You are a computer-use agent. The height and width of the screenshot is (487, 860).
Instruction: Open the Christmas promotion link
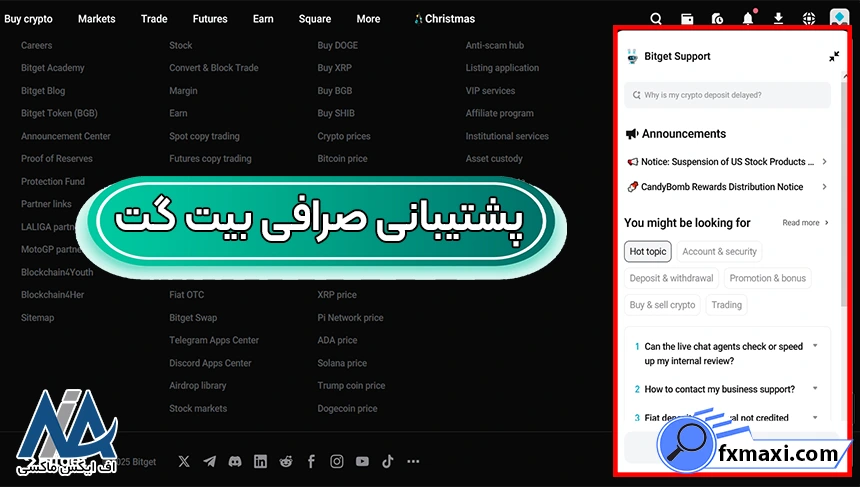tap(444, 19)
